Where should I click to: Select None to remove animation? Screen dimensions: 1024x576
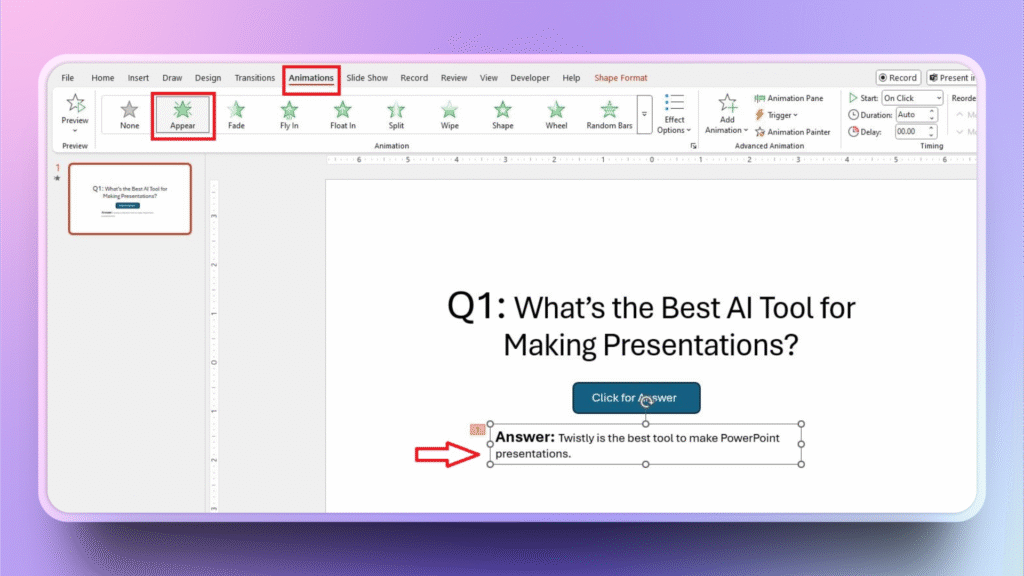pyautogui.click(x=129, y=114)
